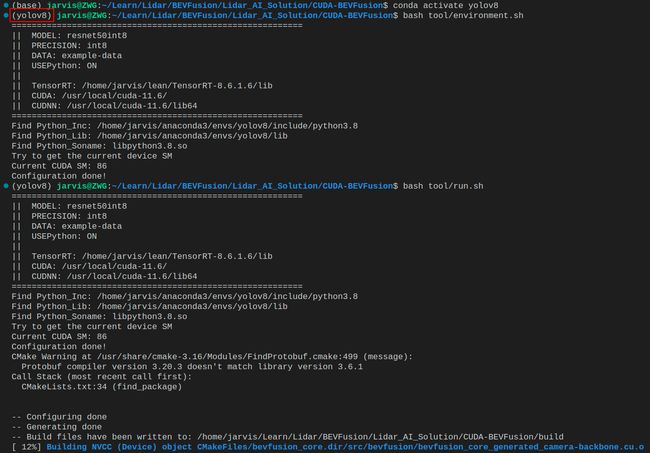Viewport: 650px width, 453px height.
Task: Open the TensorRT-8.6.1.6/lib path in run.sh output
Action: (x=177, y=256)
